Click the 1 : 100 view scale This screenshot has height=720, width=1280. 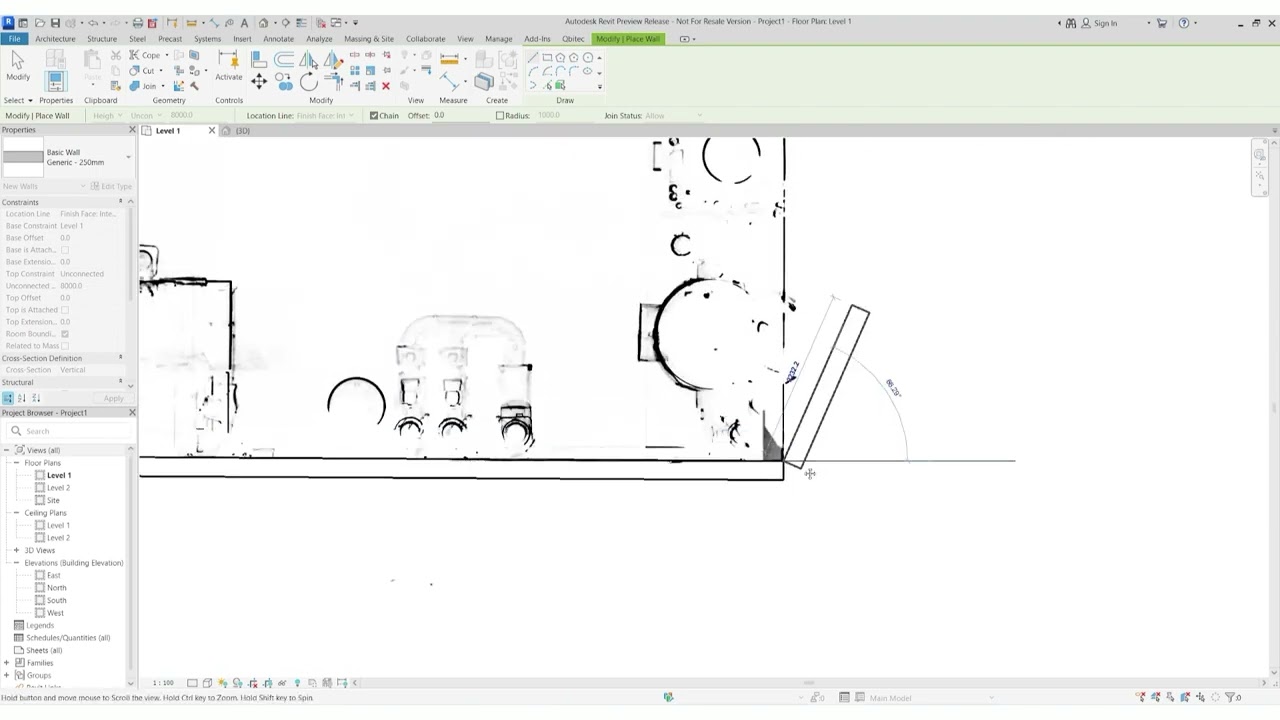point(163,683)
